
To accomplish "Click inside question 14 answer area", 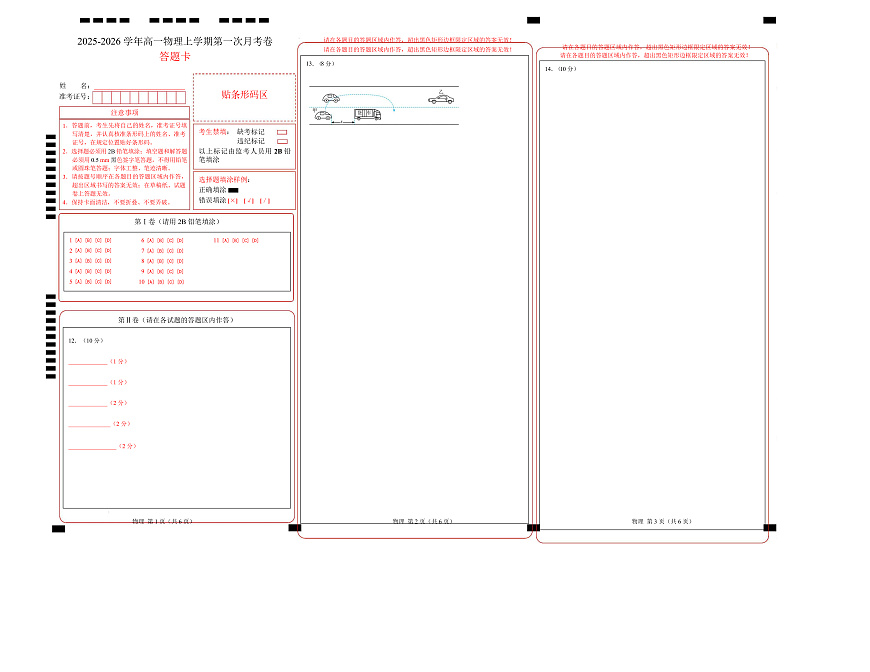I will coord(652,300).
